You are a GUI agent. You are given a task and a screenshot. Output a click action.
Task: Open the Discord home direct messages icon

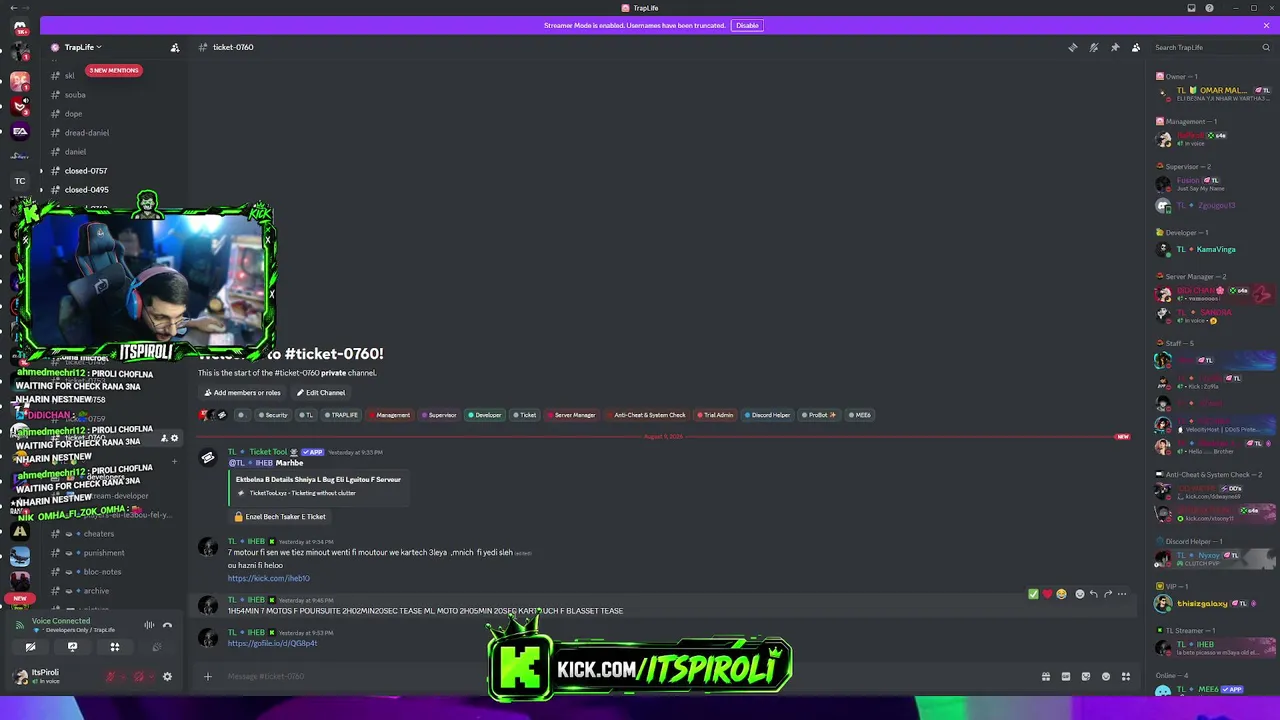coord(20,28)
